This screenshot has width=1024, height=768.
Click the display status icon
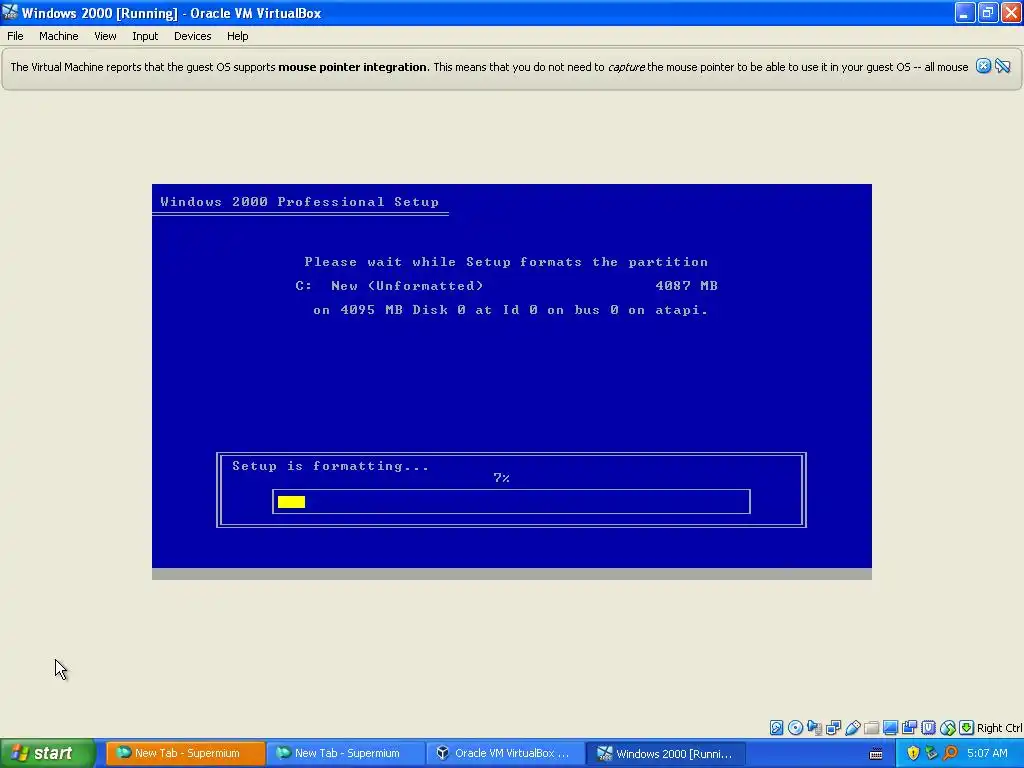click(x=890, y=728)
